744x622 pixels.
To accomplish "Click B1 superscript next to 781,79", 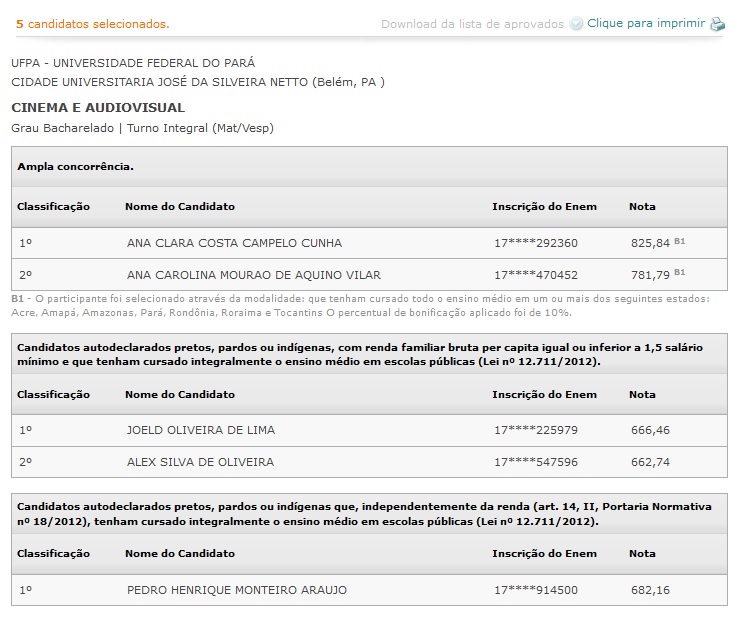I will point(679,272).
